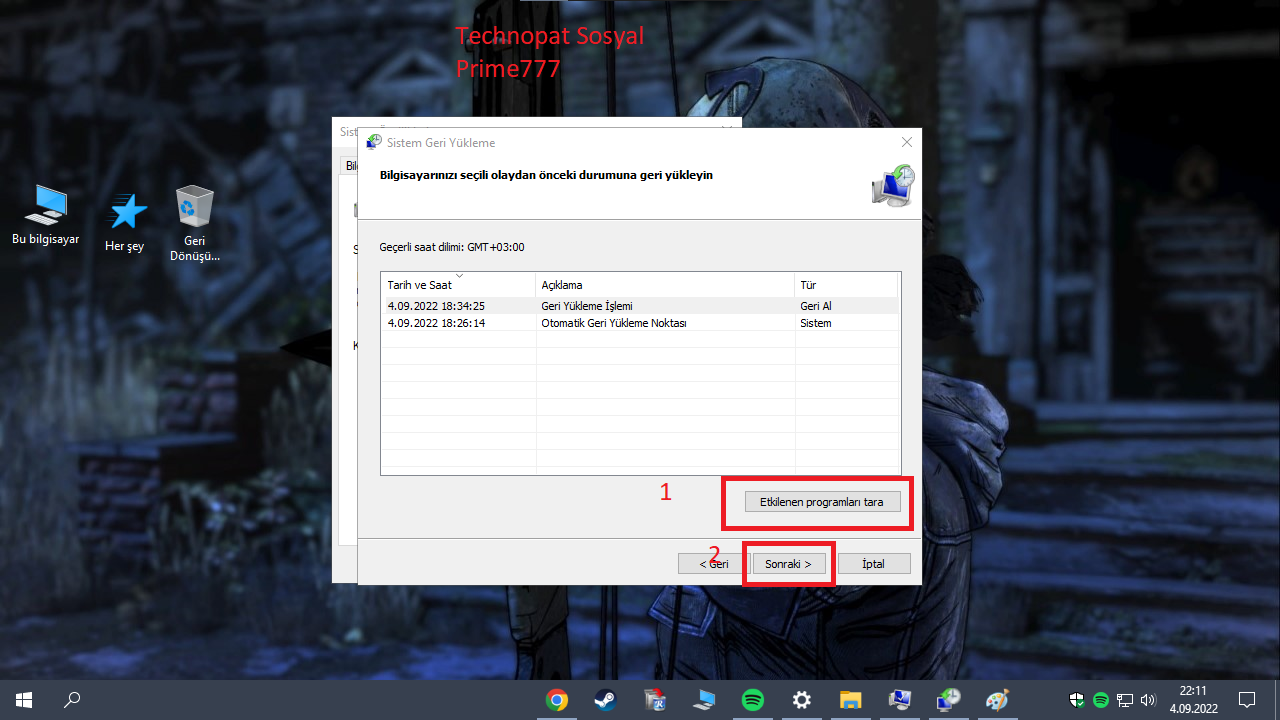Click the System Restore taskbar icon
Image resolution: width=1280 pixels, height=720 pixels.
948,700
